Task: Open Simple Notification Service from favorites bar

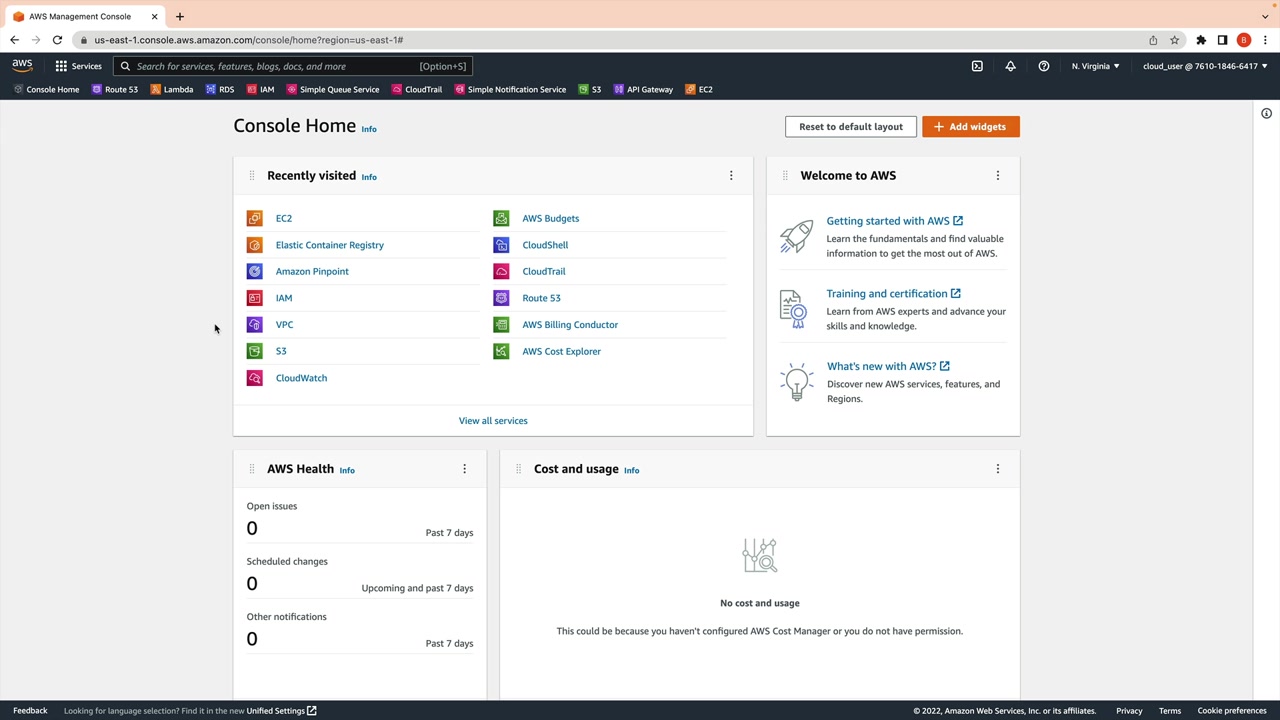Action: 510,89
